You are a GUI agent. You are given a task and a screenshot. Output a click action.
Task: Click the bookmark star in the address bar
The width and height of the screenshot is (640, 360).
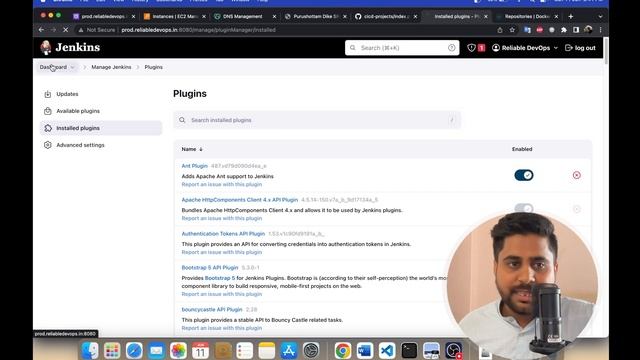(512, 30)
